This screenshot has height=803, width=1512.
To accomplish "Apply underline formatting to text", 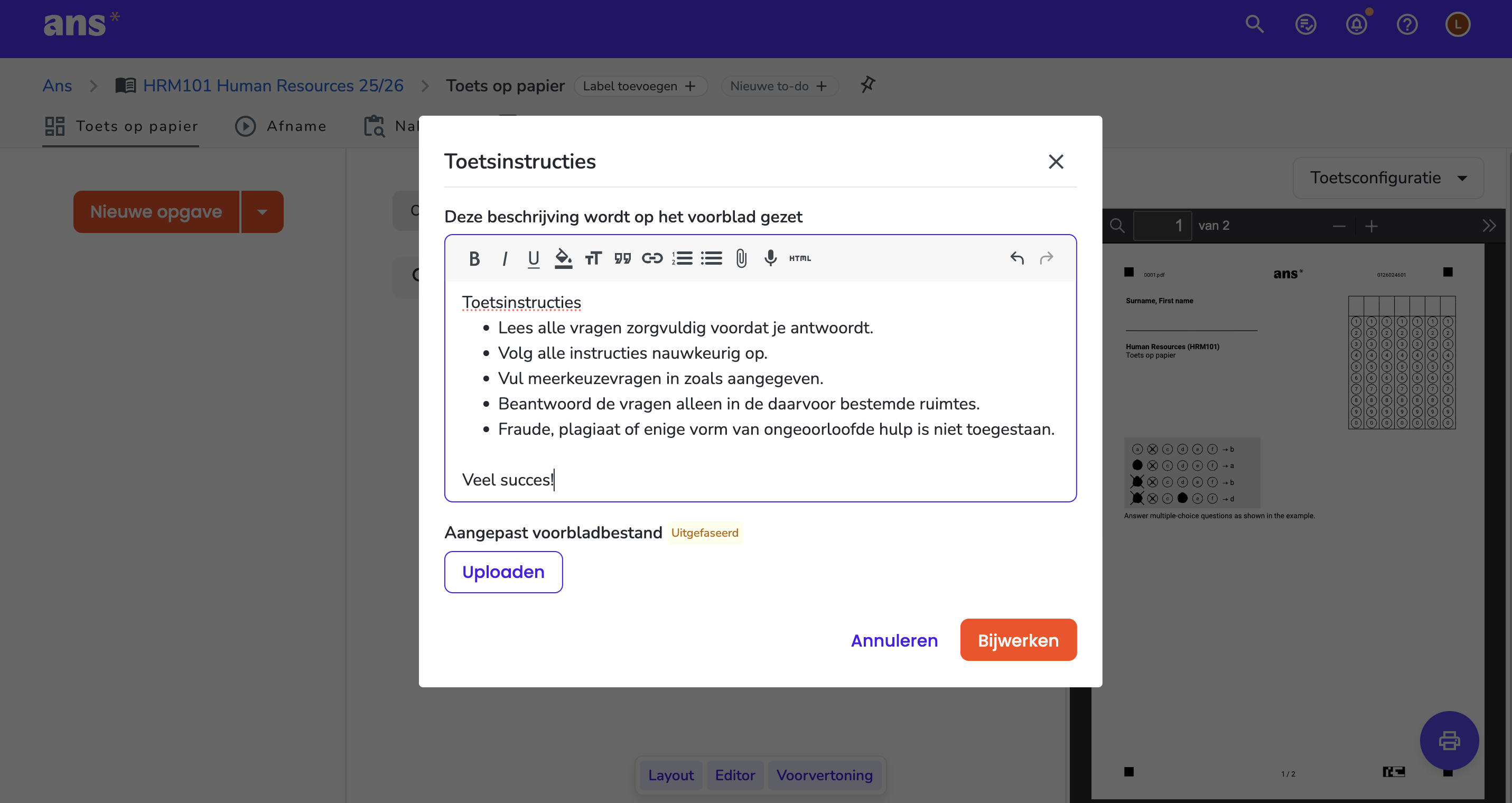I will [x=534, y=258].
